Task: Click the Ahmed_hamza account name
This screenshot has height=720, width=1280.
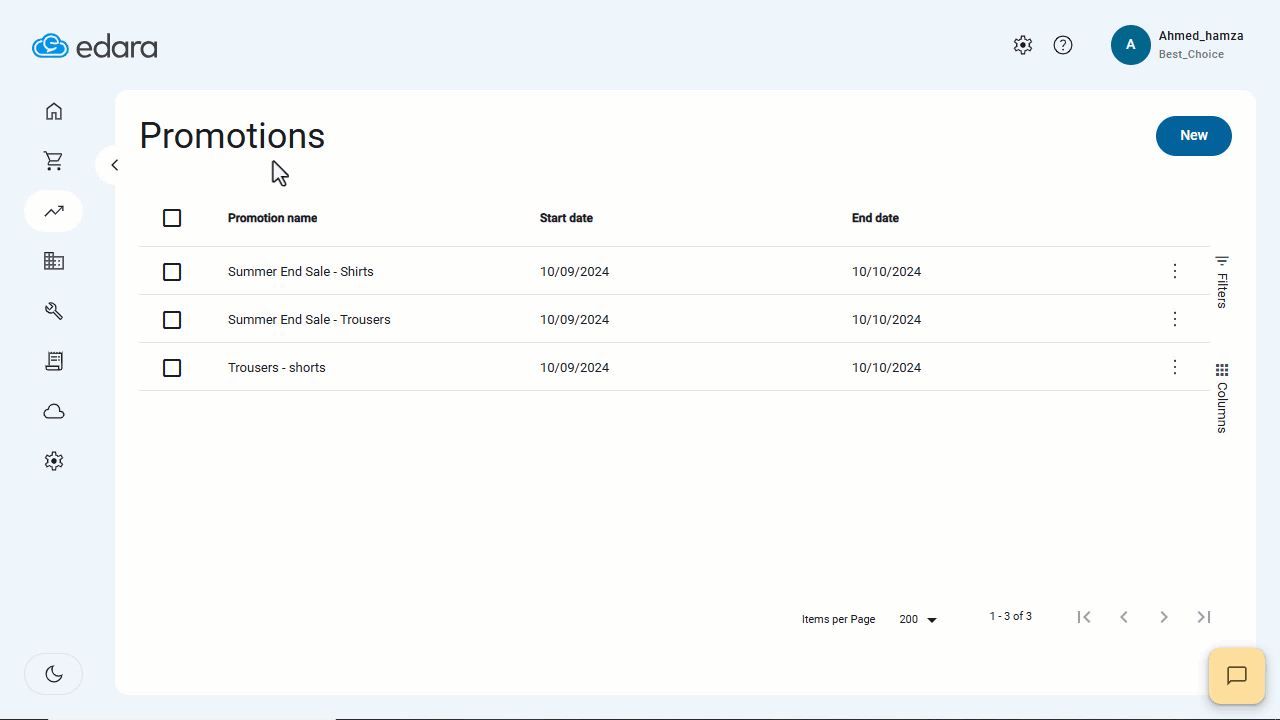Action: pos(1201,36)
